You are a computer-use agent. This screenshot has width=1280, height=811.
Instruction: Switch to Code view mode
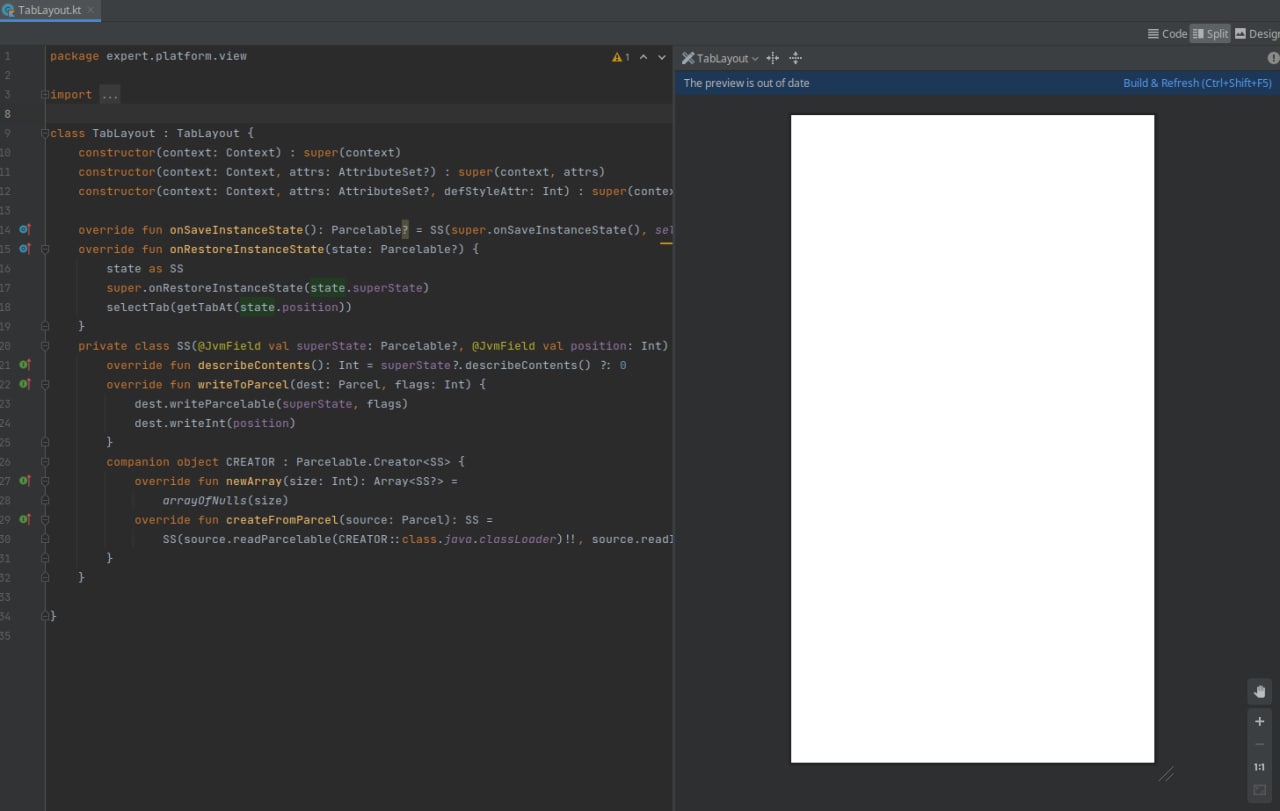click(1167, 33)
